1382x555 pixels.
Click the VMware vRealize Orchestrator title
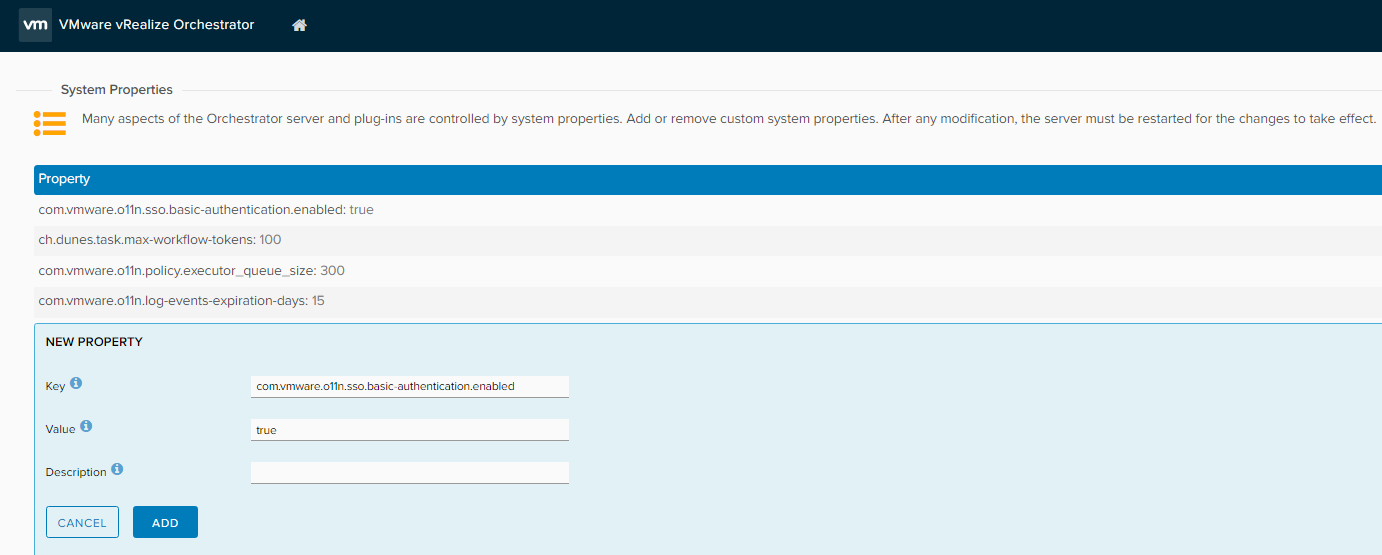coord(156,25)
